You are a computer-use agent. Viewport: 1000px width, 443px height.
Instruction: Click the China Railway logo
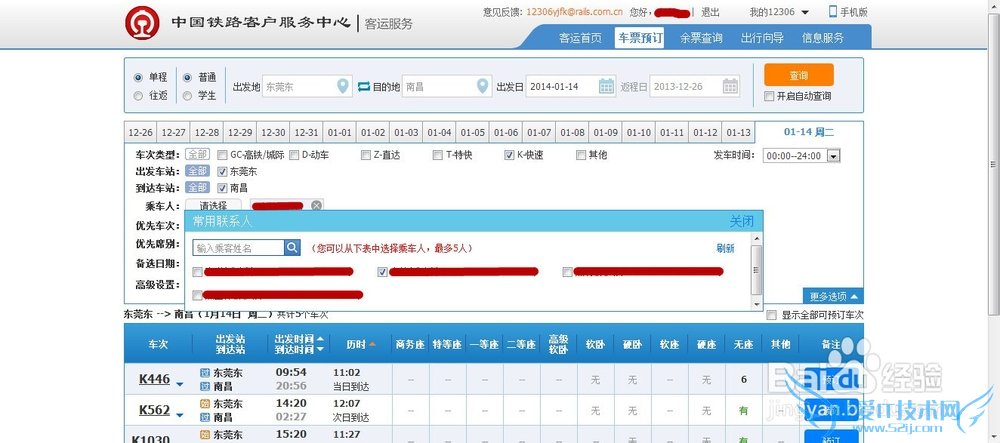[x=142, y=23]
